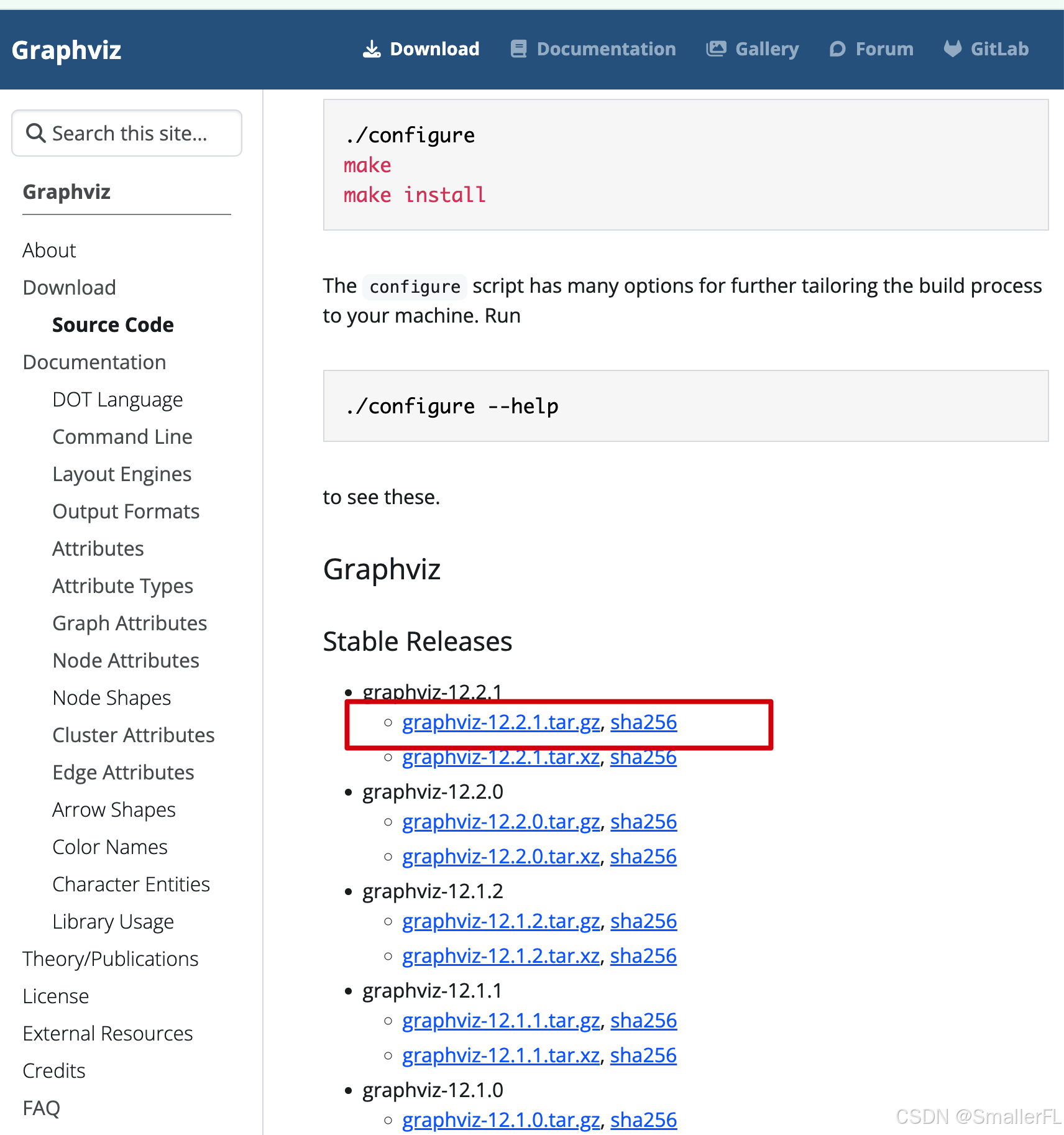The height and width of the screenshot is (1135, 1064).
Task: Open sha256 for graphviz-12.2.0.tar.gz
Action: pos(644,822)
